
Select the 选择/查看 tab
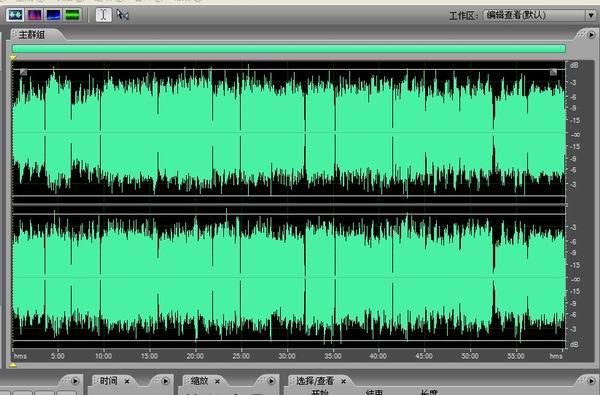[x=315, y=381]
